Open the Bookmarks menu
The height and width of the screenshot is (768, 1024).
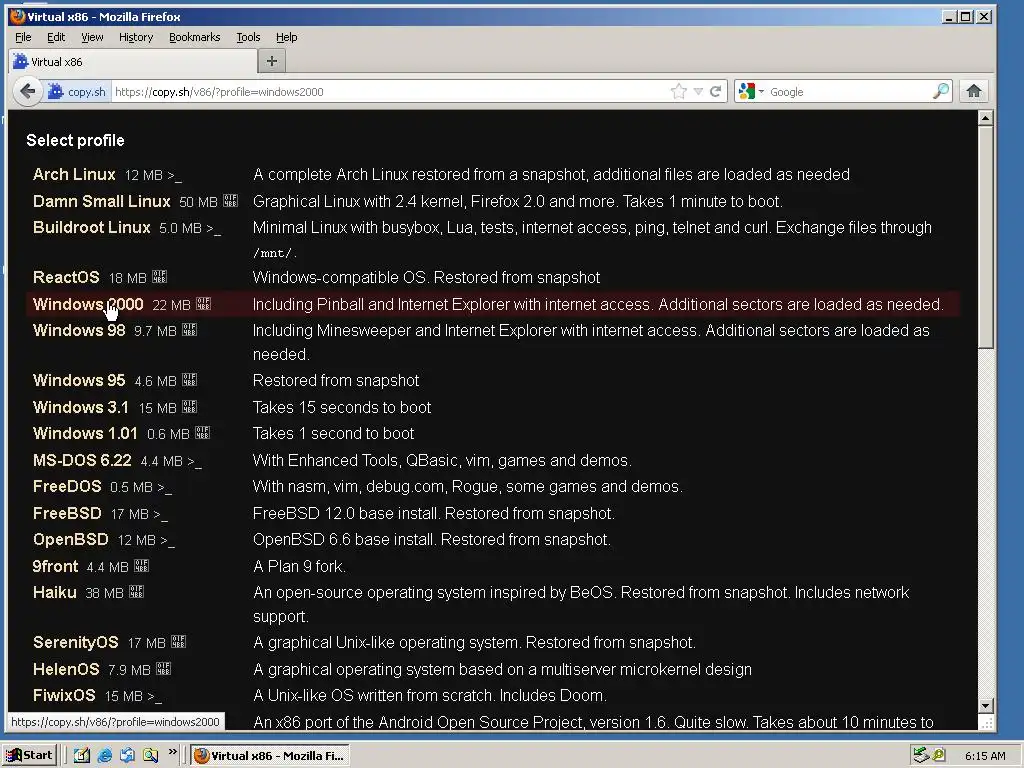(x=195, y=37)
